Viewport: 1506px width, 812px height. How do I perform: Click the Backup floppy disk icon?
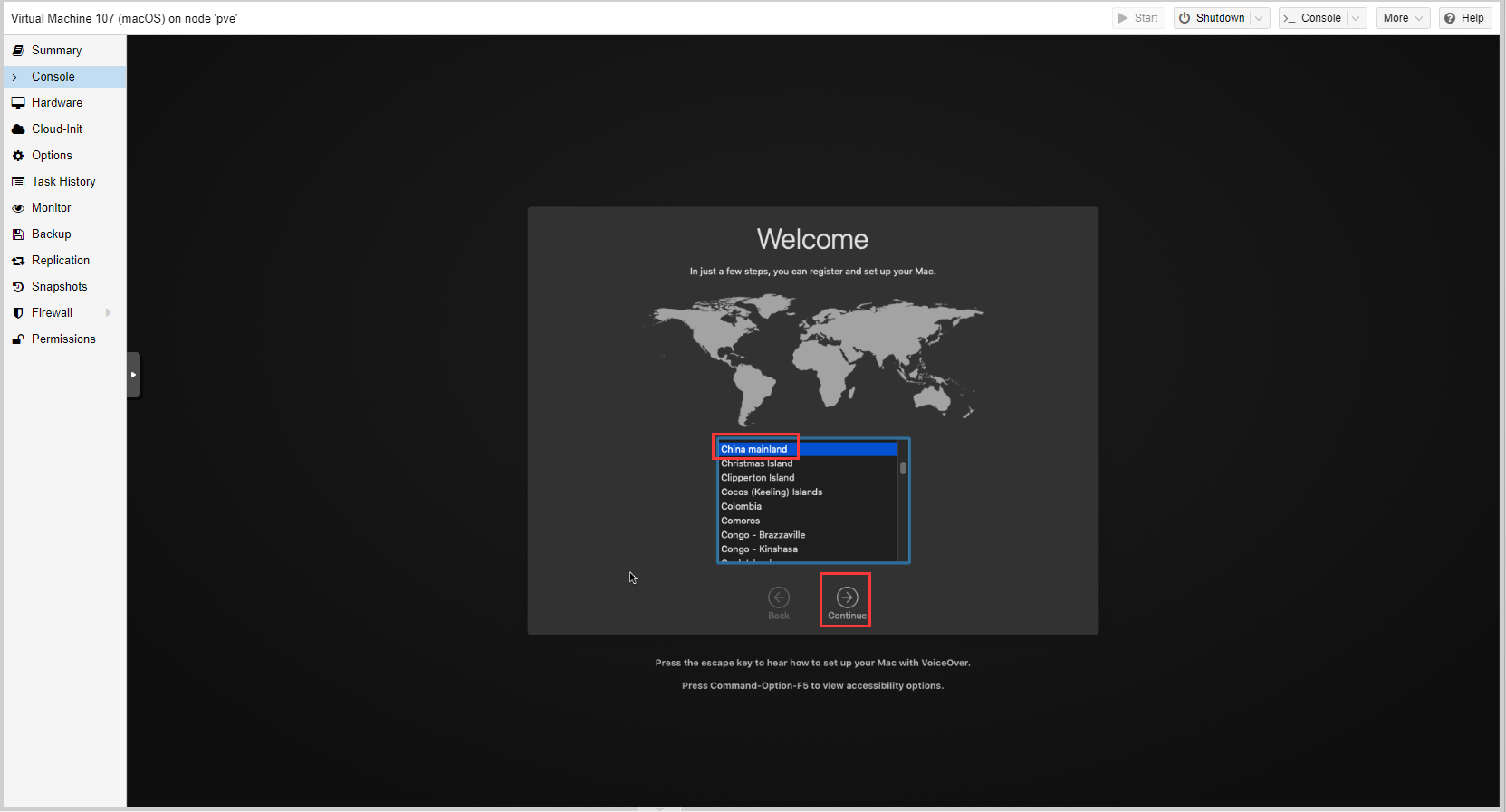pos(18,234)
